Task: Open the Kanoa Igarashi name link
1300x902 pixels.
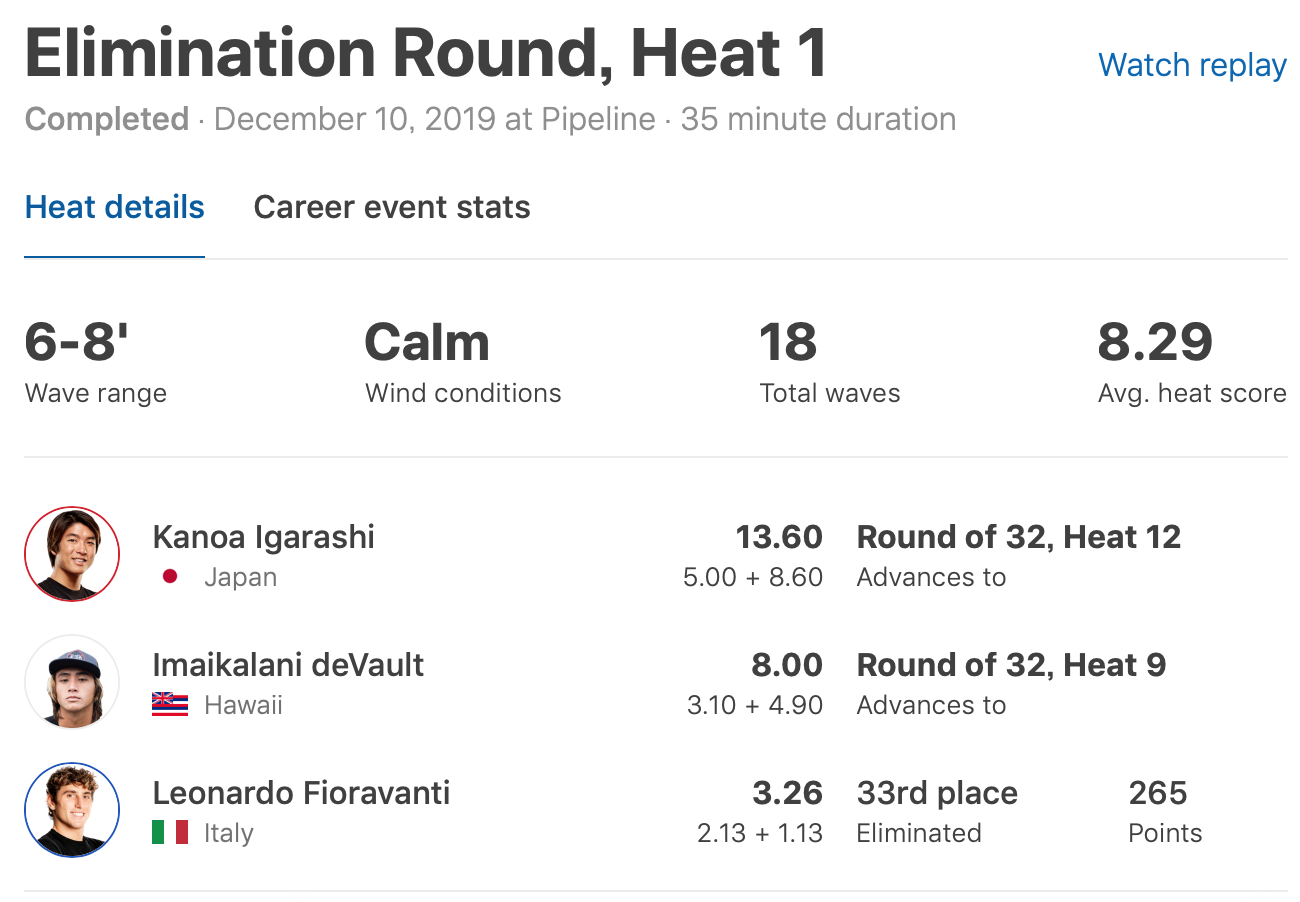Action: (x=263, y=537)
